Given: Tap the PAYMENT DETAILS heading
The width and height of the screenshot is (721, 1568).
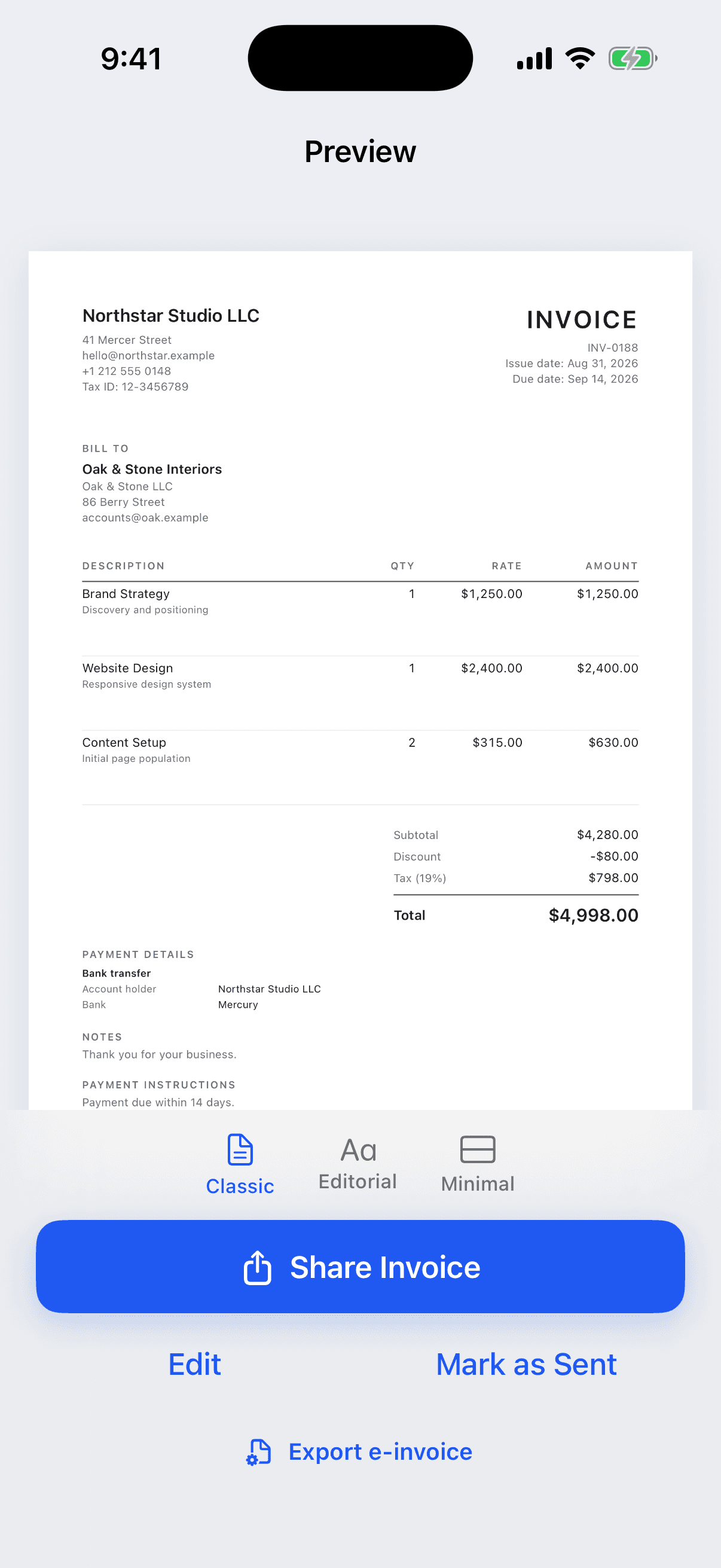Looking at the screenshot, I should point(138,954).
